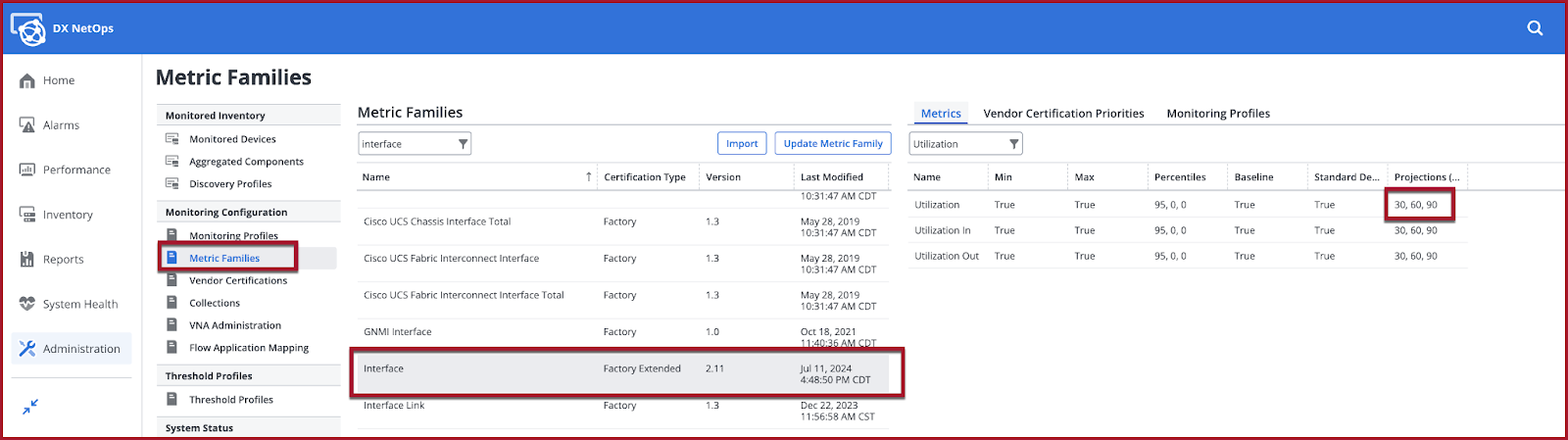This screenshot has width=1568, height=440.
Task: Sort by Certification Type column header
Action: (x=645, y=177)
